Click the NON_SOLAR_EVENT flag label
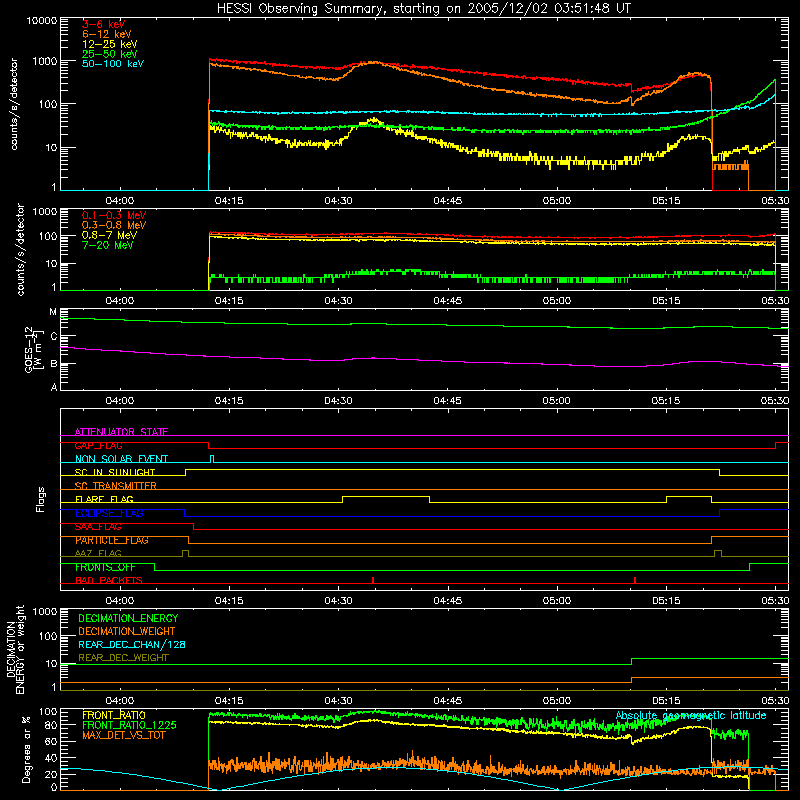800x800 pixels. click(x=121, y=459)
